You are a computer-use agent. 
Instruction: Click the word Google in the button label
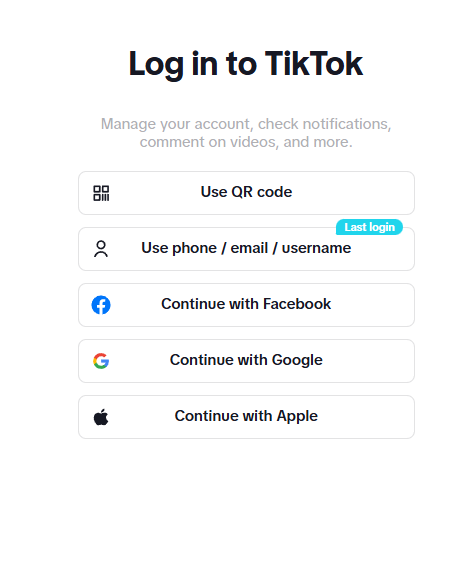(x=297, y=360)
